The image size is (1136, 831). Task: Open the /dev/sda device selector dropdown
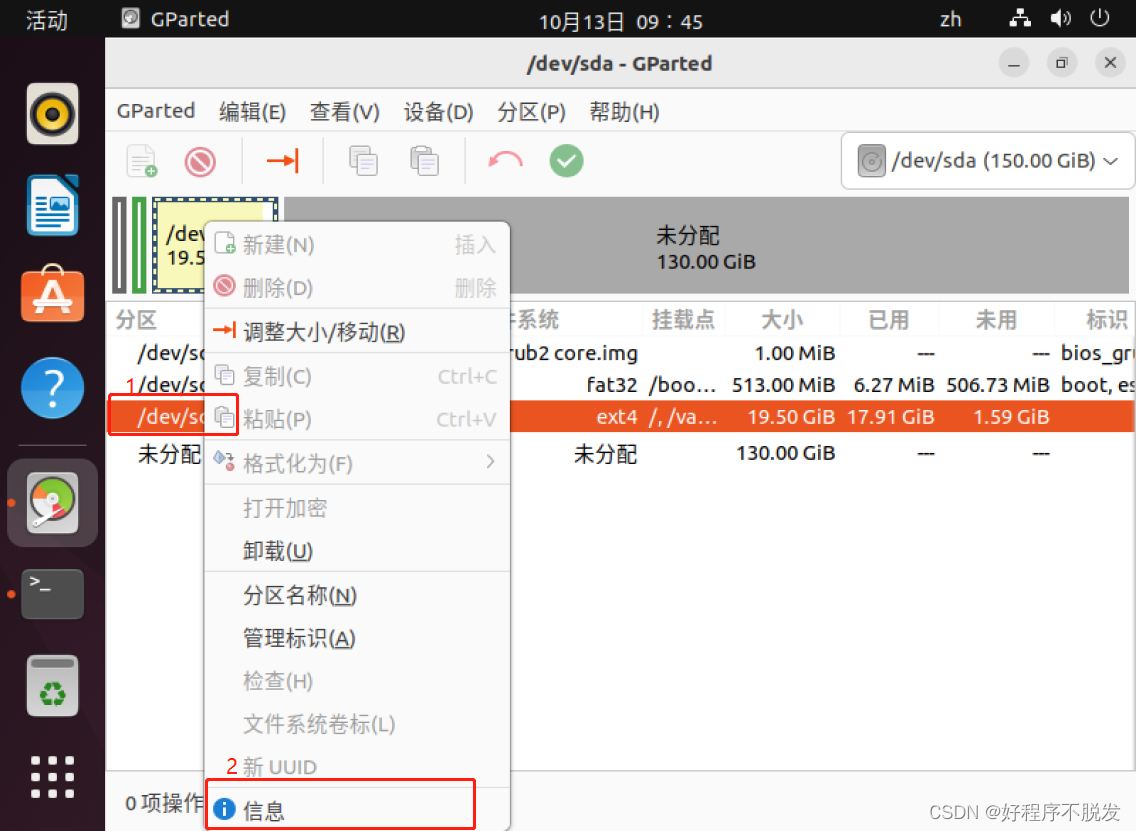pos(986,160)
